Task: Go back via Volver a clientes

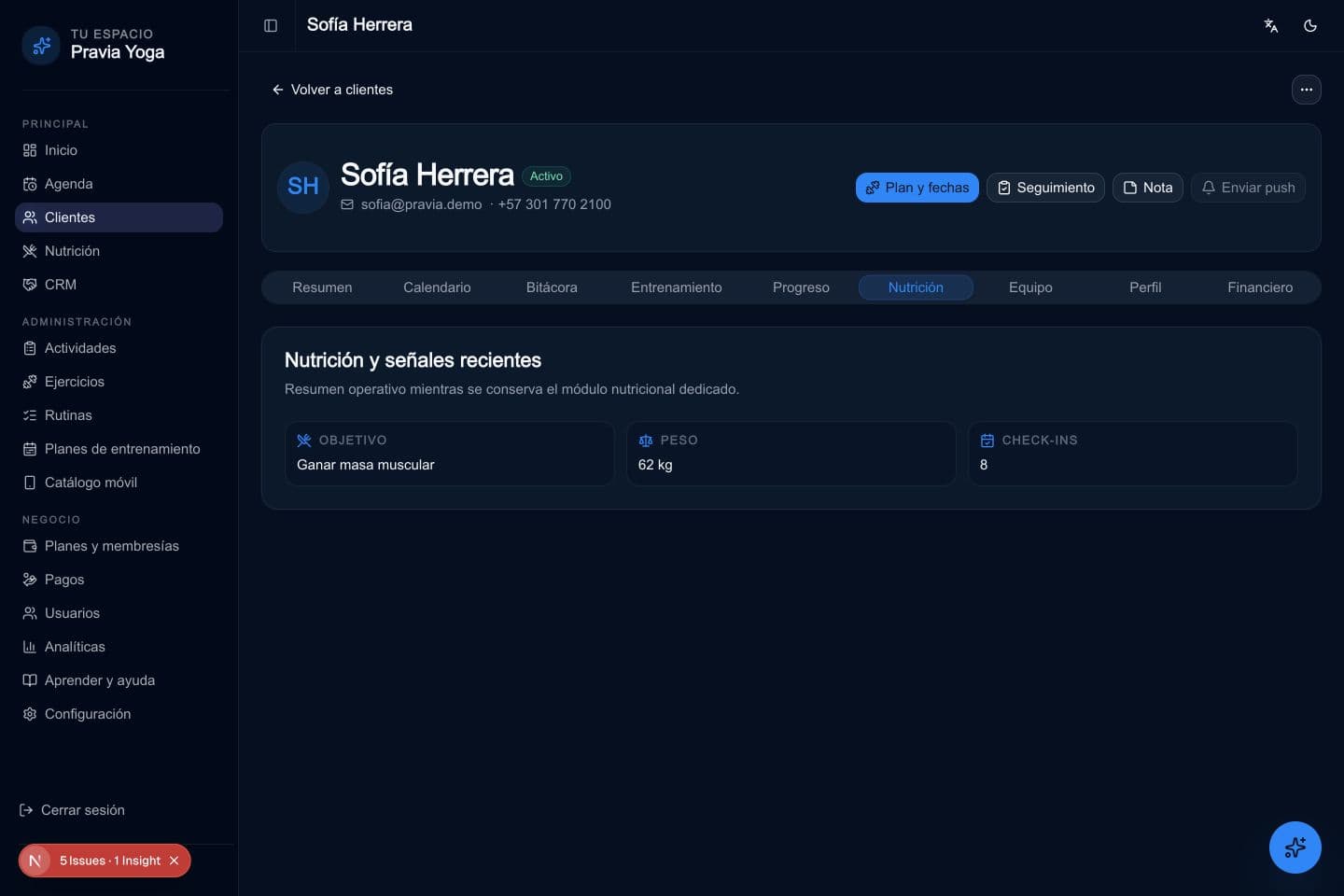Action: 332,90
